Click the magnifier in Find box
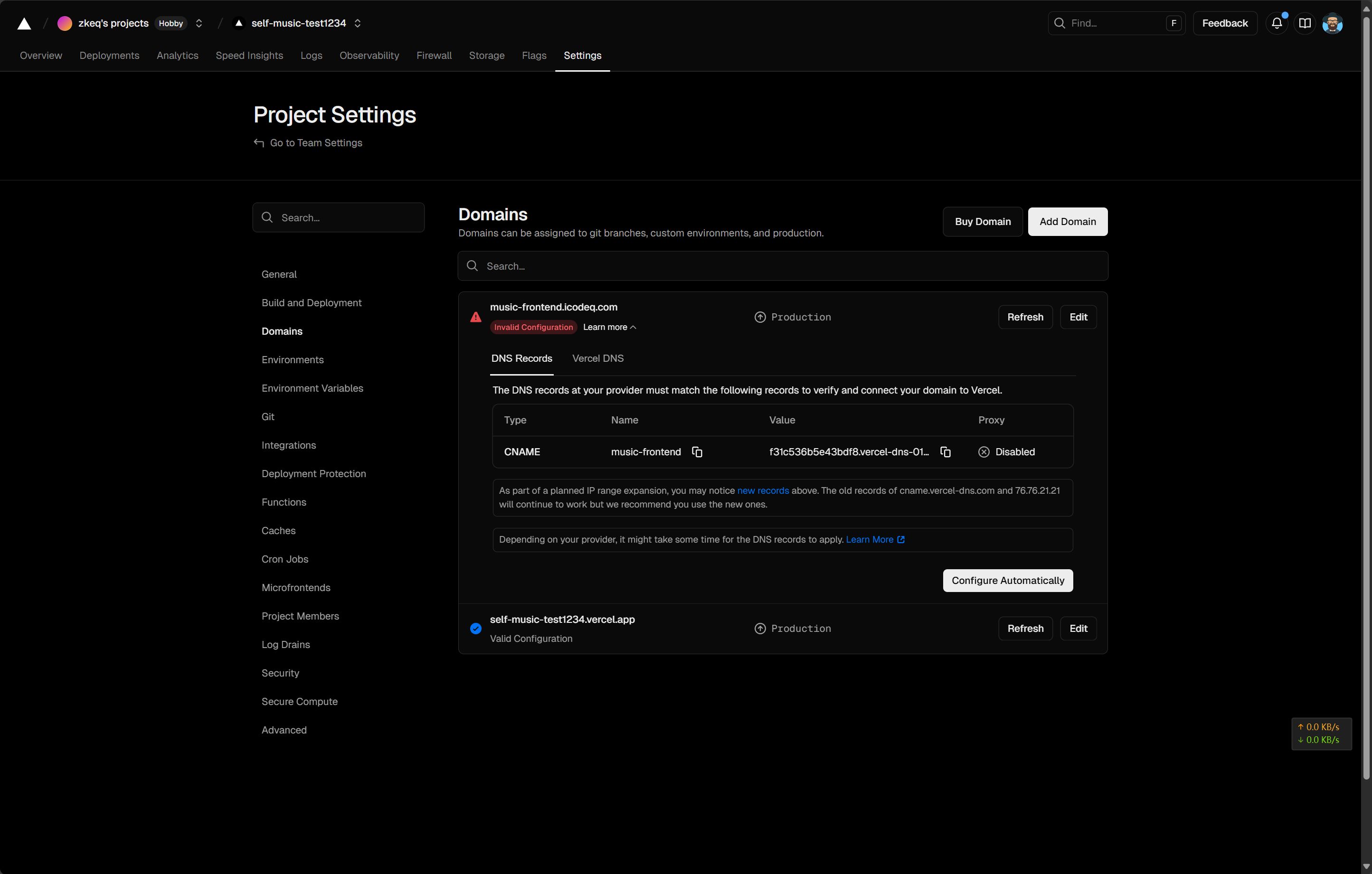Screen dimensions: 1372x874 (x=1059, y=23)
